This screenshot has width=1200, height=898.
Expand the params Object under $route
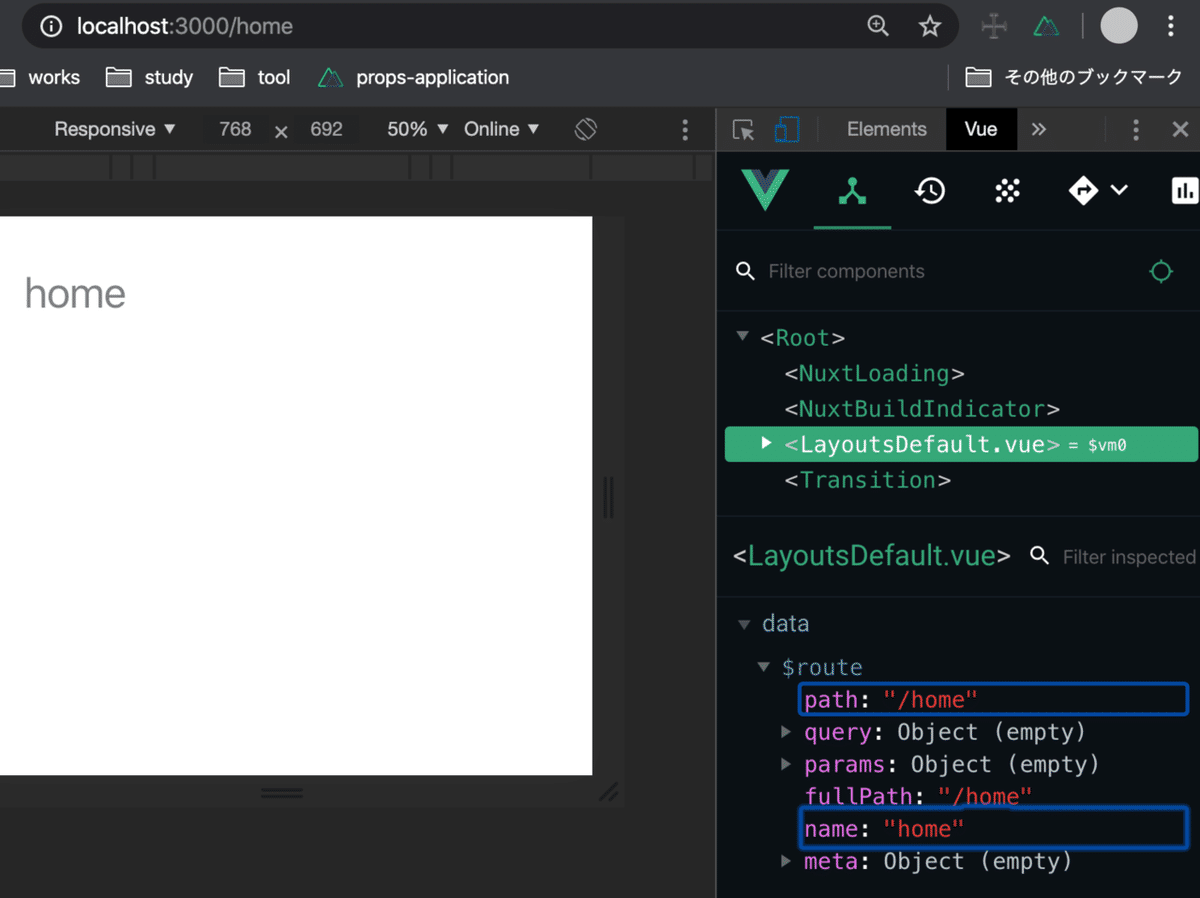[x=785, y=764]
